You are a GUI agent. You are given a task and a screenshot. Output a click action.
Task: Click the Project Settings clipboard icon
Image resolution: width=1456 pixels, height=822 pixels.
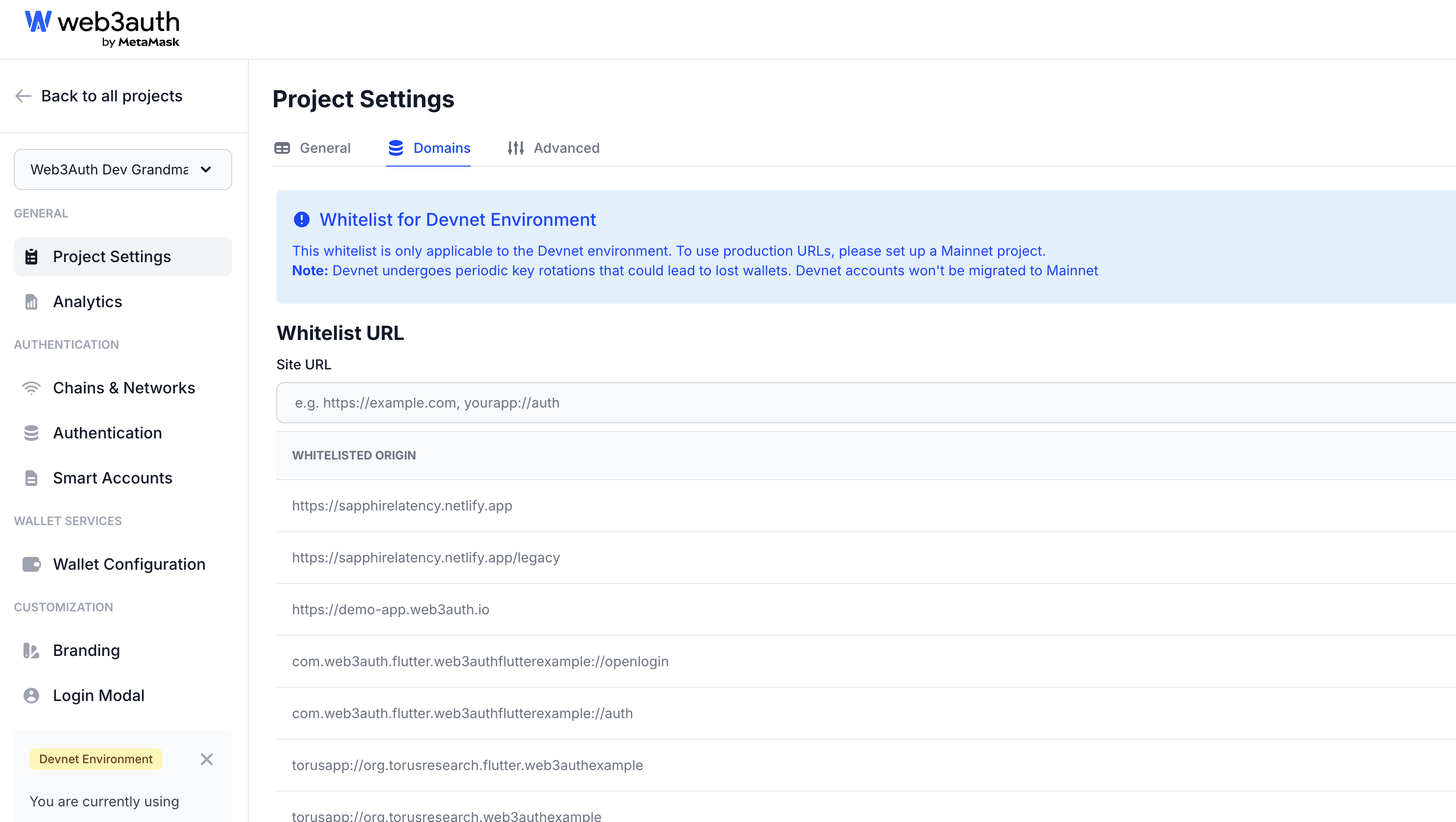point(32,257)
